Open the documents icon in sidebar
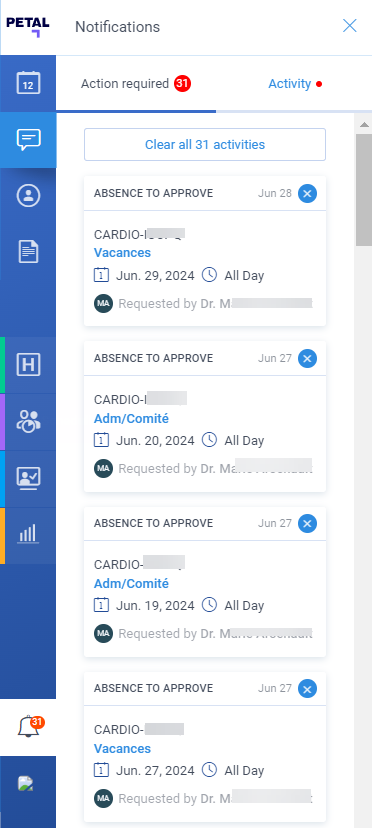This screenshot has height=828, width=372. (x=28, y=251)
